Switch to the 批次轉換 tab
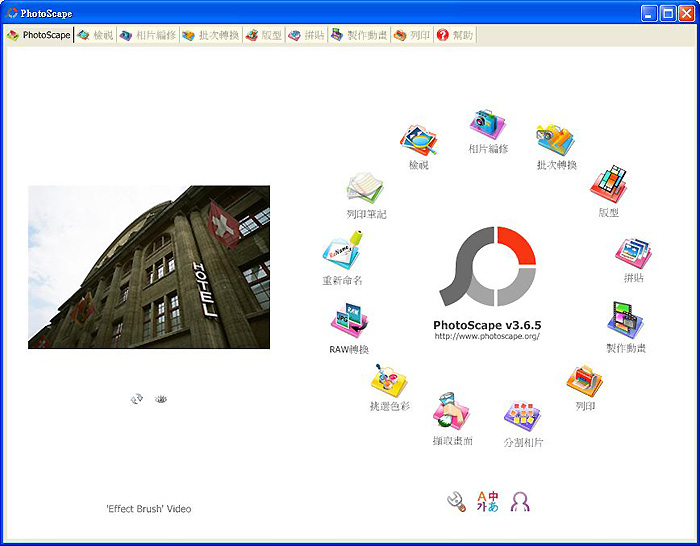 click(x=211, y=35)
